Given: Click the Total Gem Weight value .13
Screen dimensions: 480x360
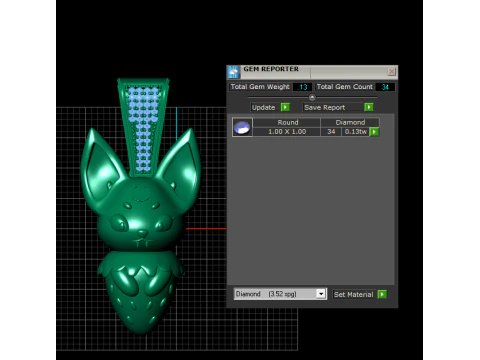Looking at the screenshot, I should 302,87.
